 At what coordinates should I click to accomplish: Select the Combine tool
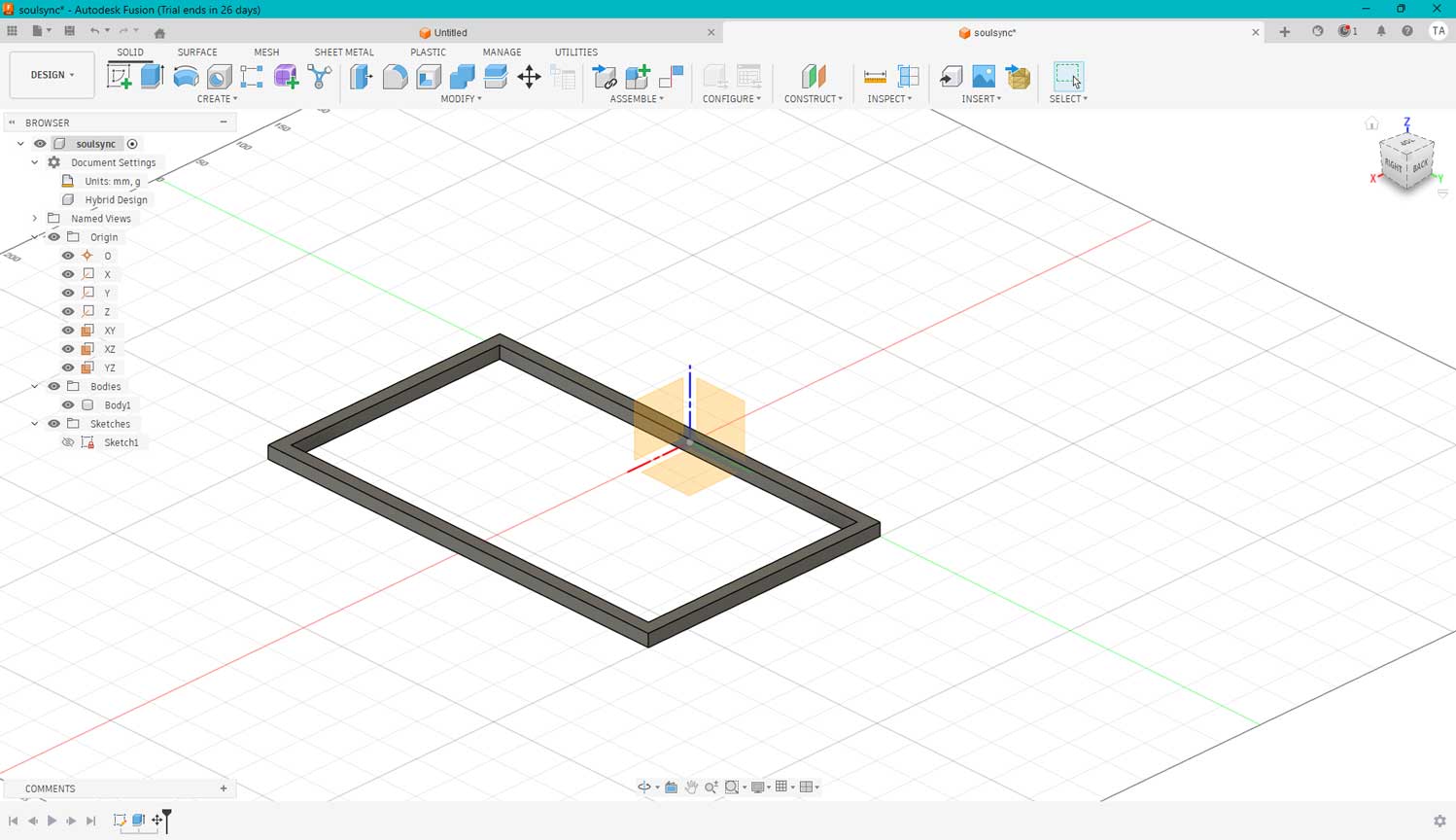pyautogui.click(x=463, y=77)
